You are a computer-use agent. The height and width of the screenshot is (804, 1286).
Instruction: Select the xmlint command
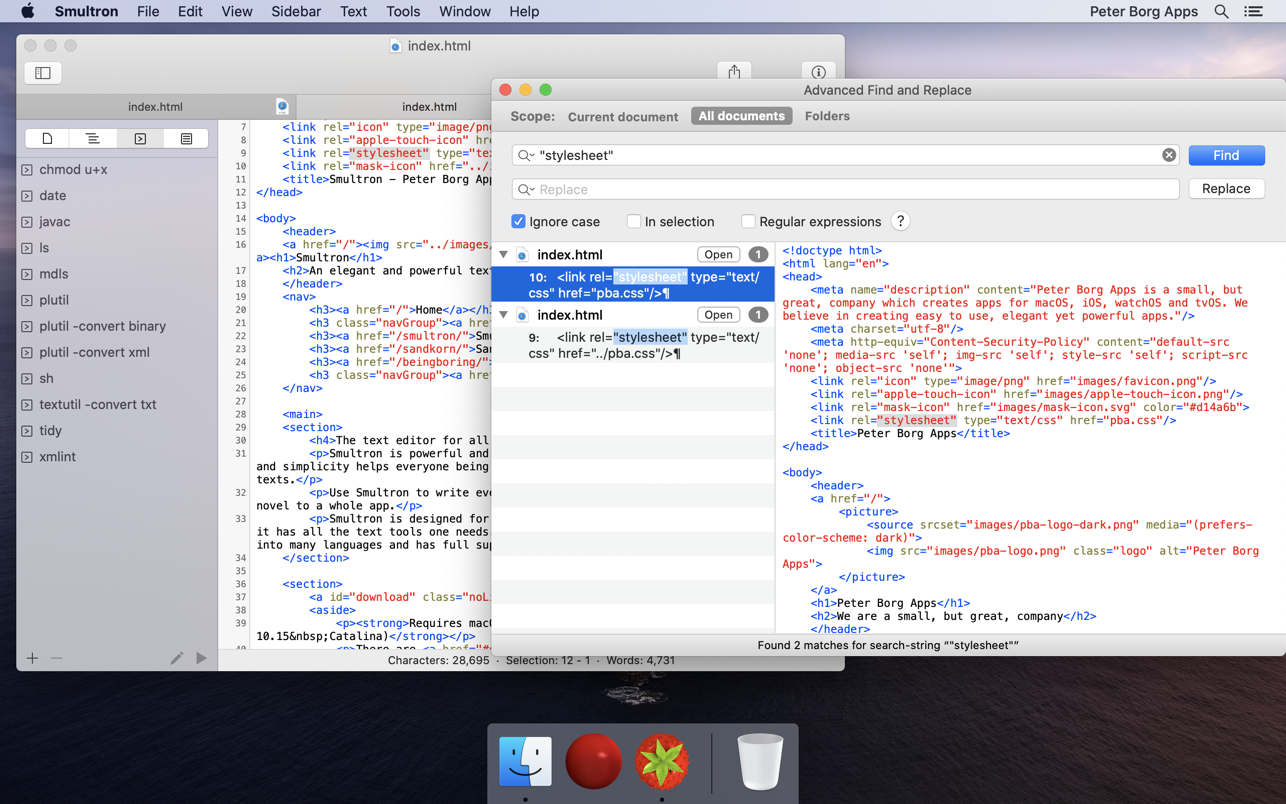57,457
